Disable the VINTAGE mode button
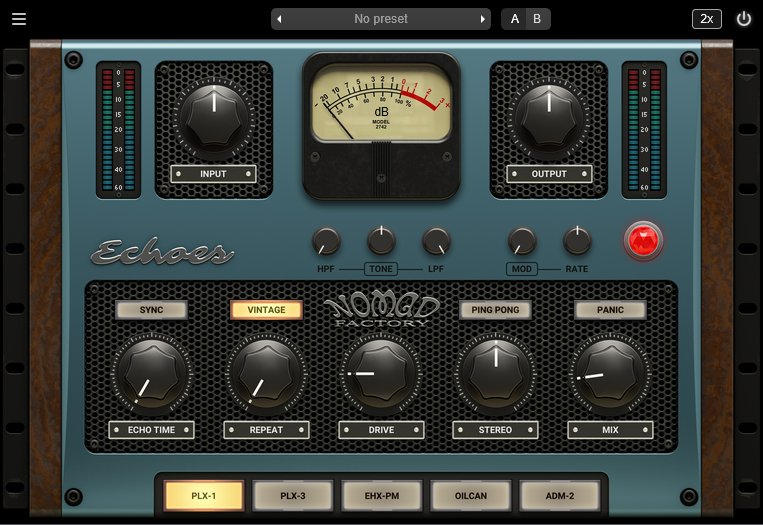 click(266, 310)
